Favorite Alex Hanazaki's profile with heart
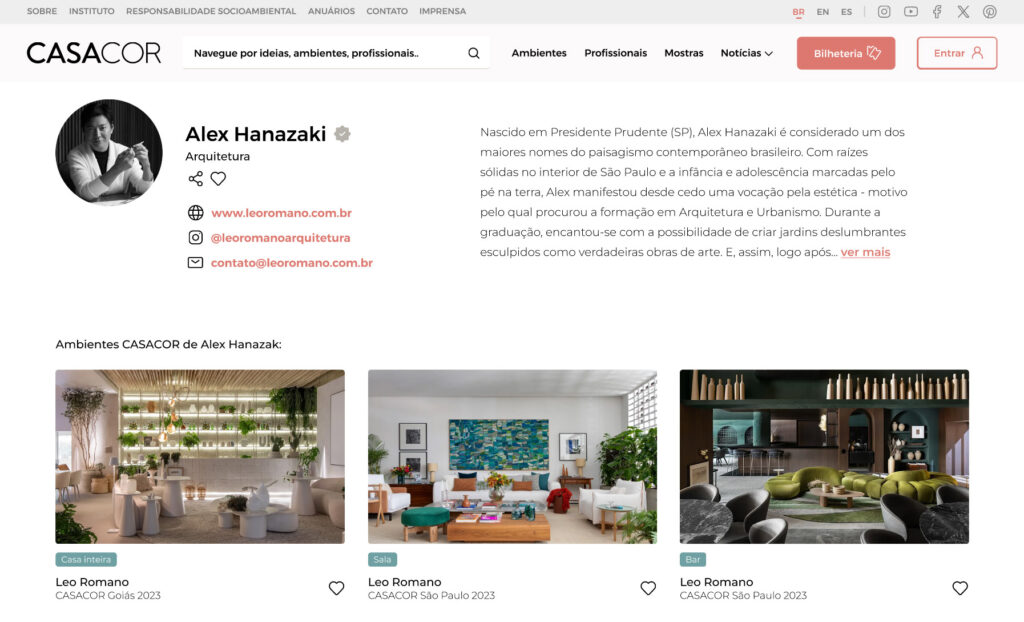This screenshot has width=1024, height=622. point(218,178)
